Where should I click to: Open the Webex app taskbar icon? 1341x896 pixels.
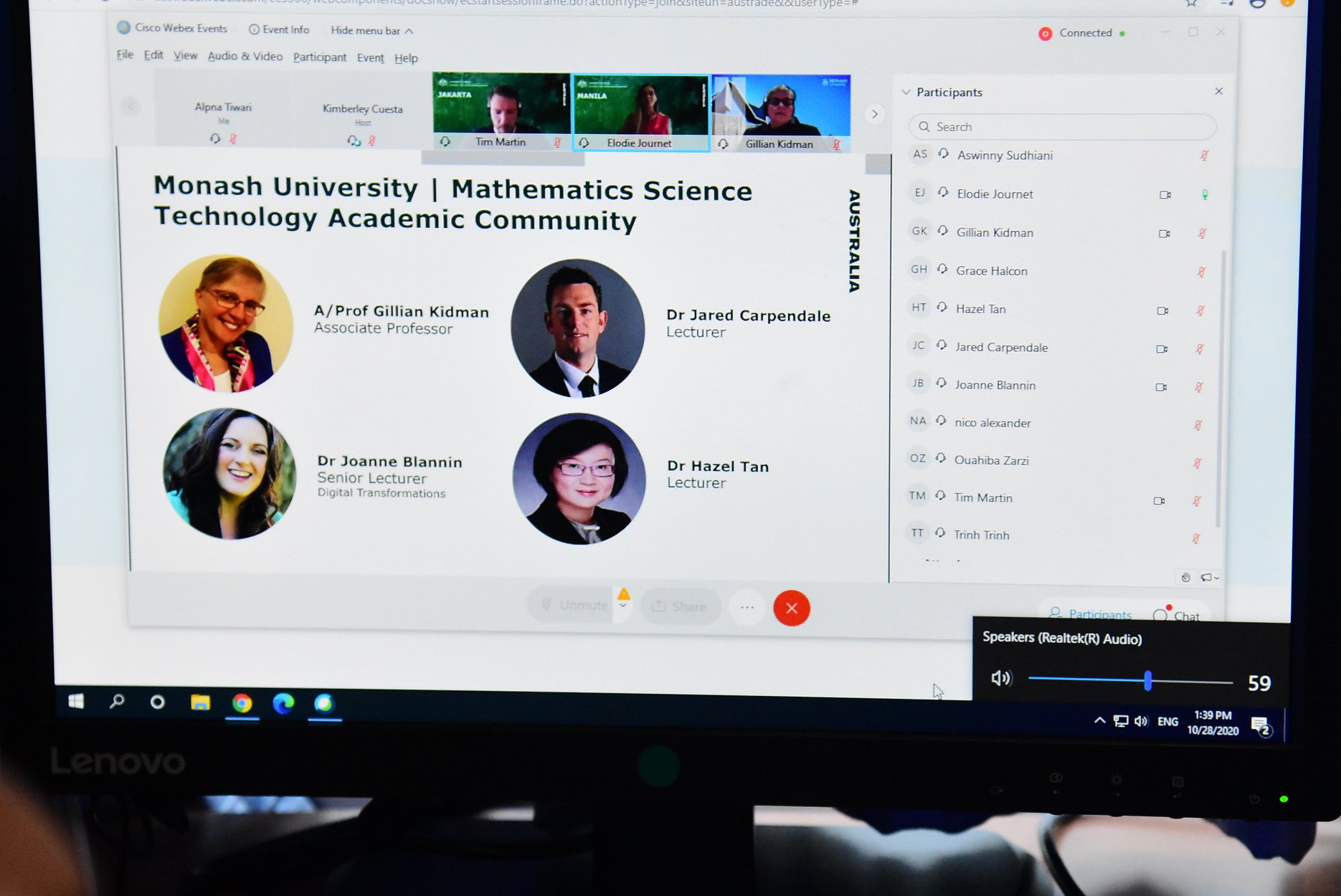tap(324, 704)
